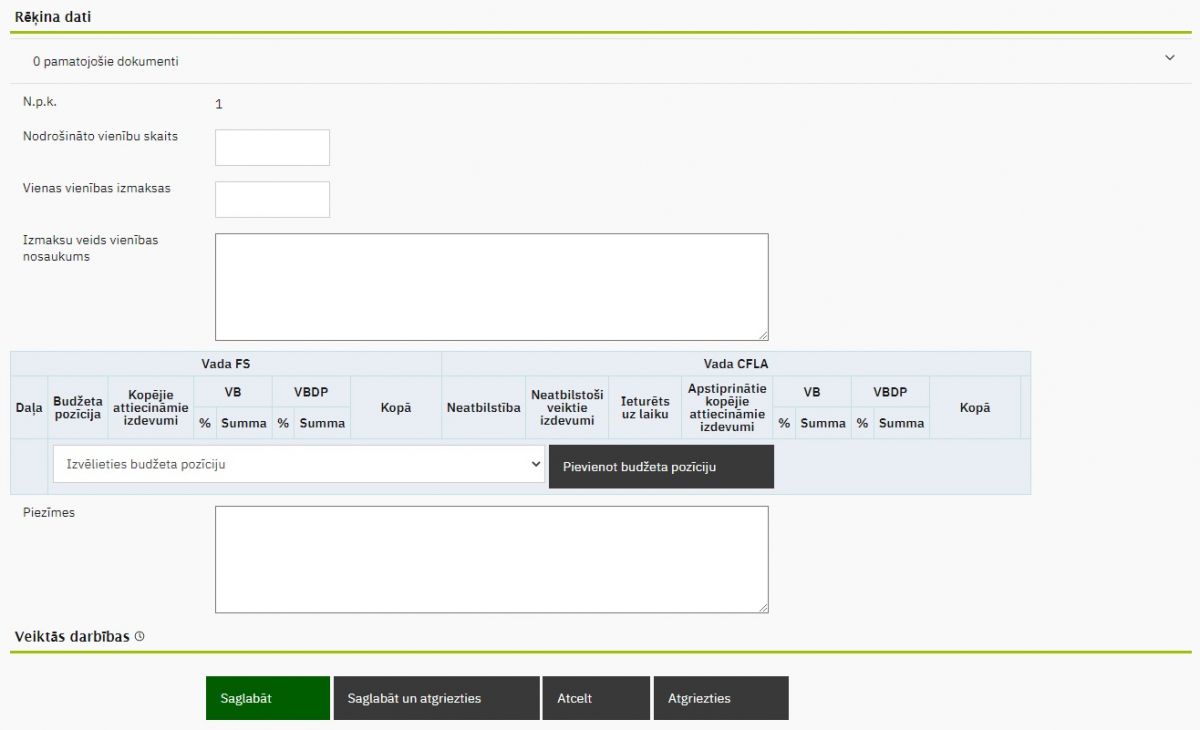1200x730 pixels.
Task: Click the Neatbilstība column header
Action: click(483, 408)
